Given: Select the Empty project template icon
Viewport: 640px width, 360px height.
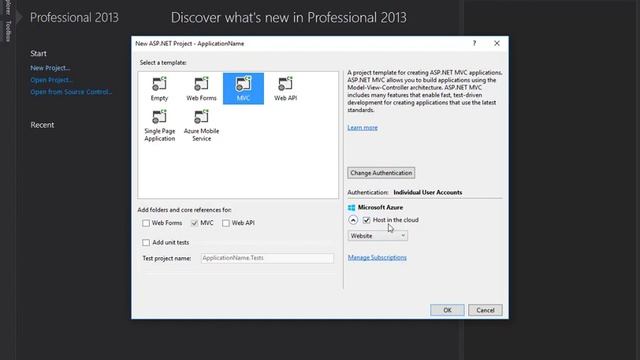Looking at the screenshot, I should [159, 84].
